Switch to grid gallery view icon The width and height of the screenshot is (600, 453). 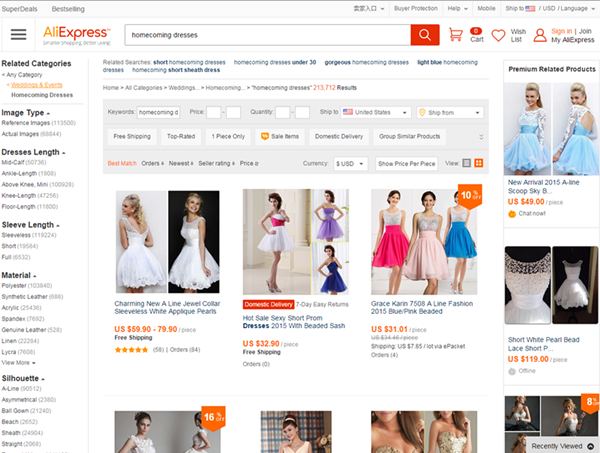click(479, 163)
